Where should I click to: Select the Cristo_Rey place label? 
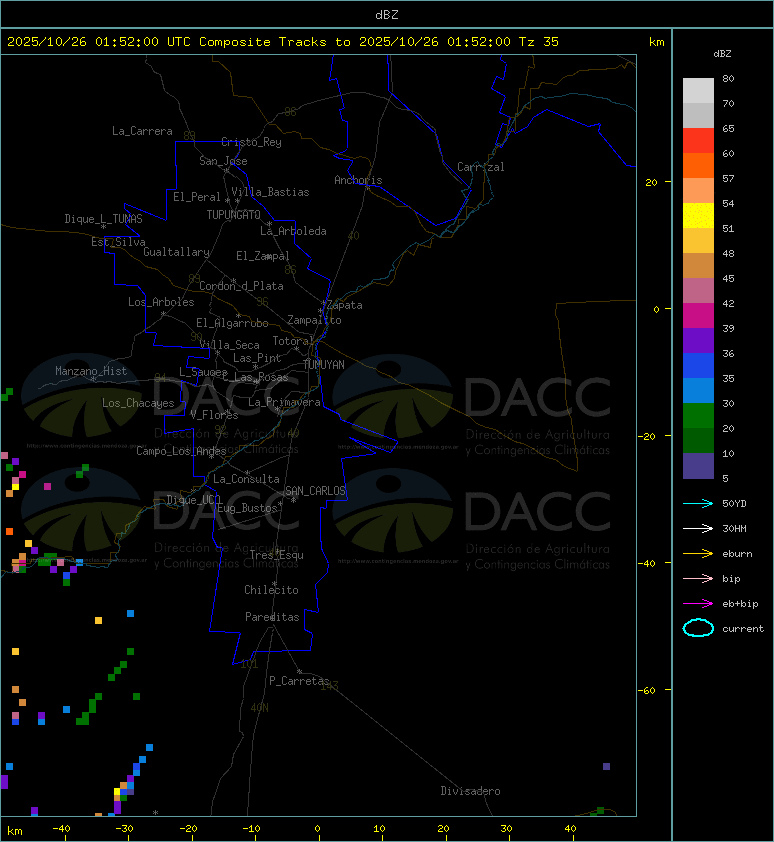251,142
